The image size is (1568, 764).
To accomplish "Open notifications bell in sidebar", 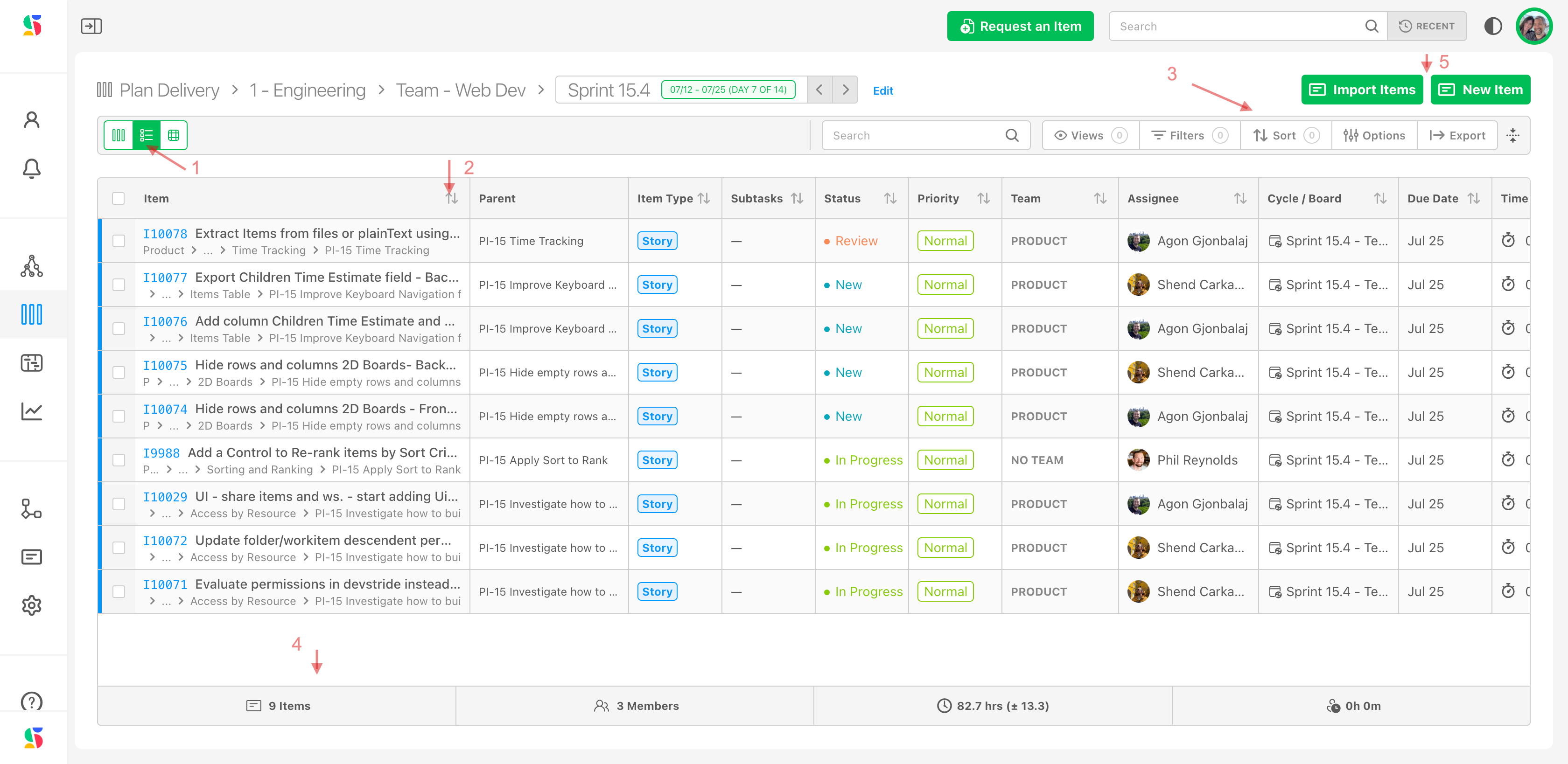I will point(32,168).
